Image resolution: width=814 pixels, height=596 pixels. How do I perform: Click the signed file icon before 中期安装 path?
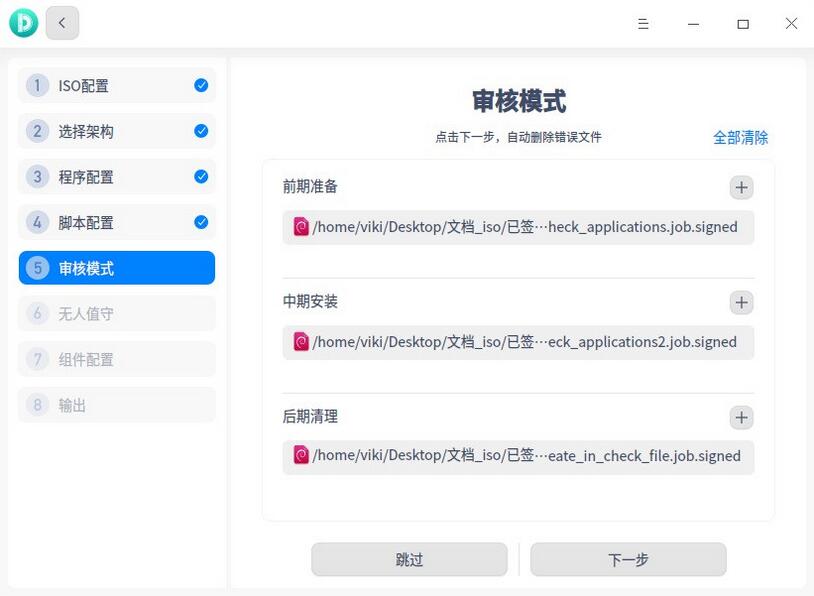[x=301, y=342]
